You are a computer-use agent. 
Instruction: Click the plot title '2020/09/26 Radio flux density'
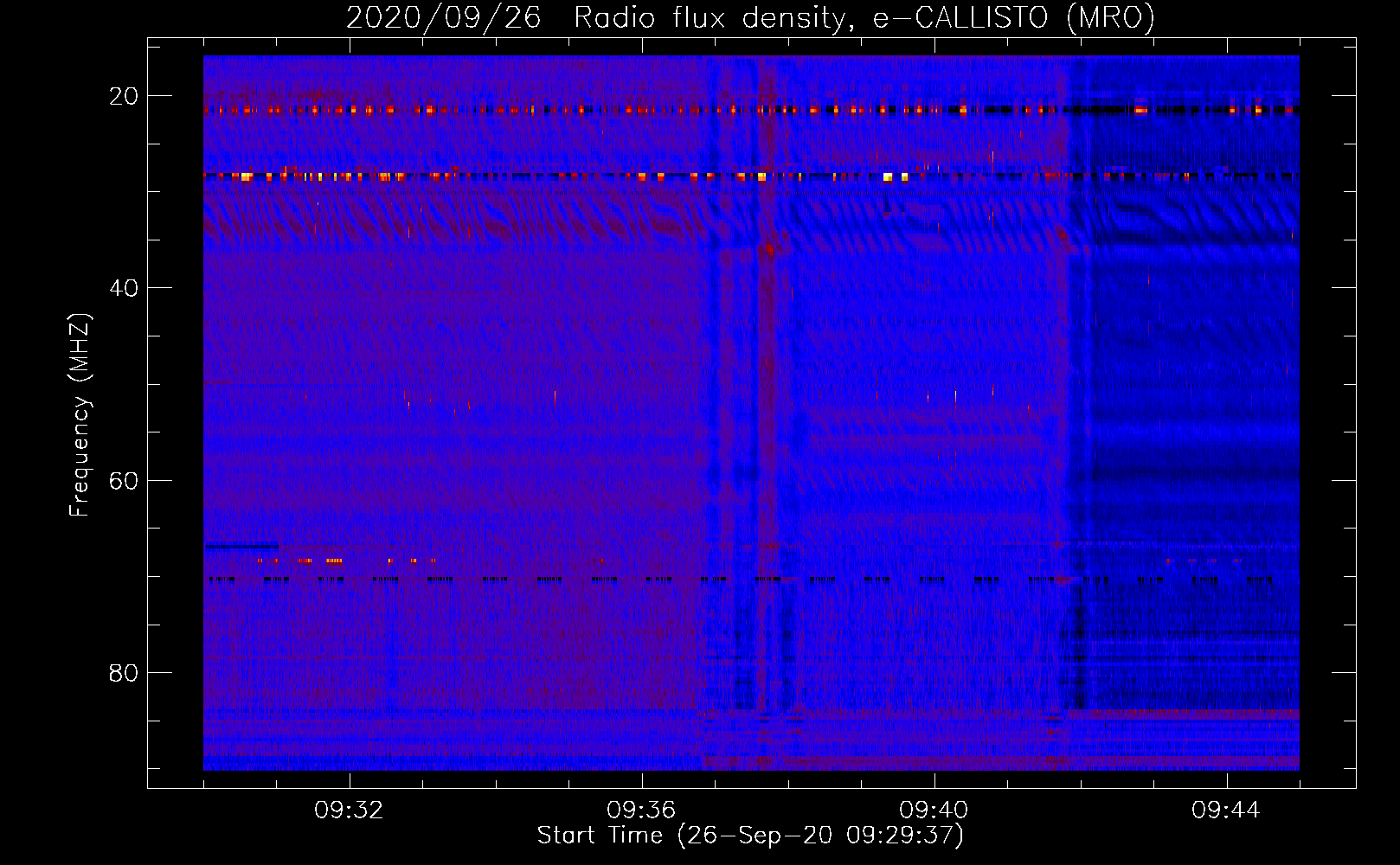click(x=750, y=17)
